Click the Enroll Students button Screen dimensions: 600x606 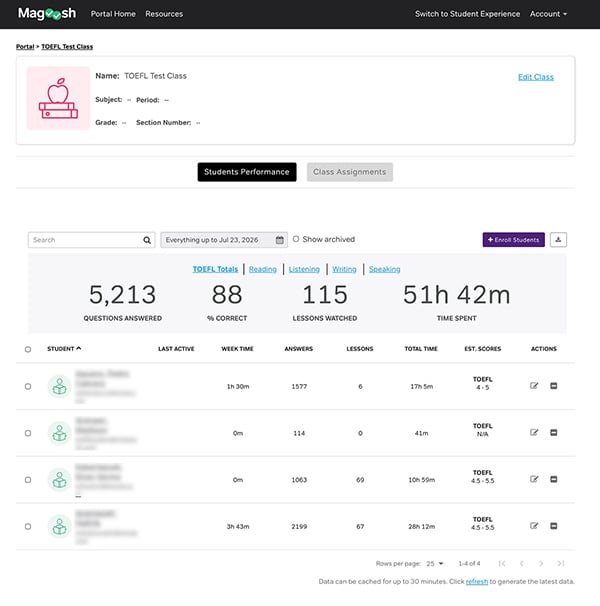click(513, 240)
